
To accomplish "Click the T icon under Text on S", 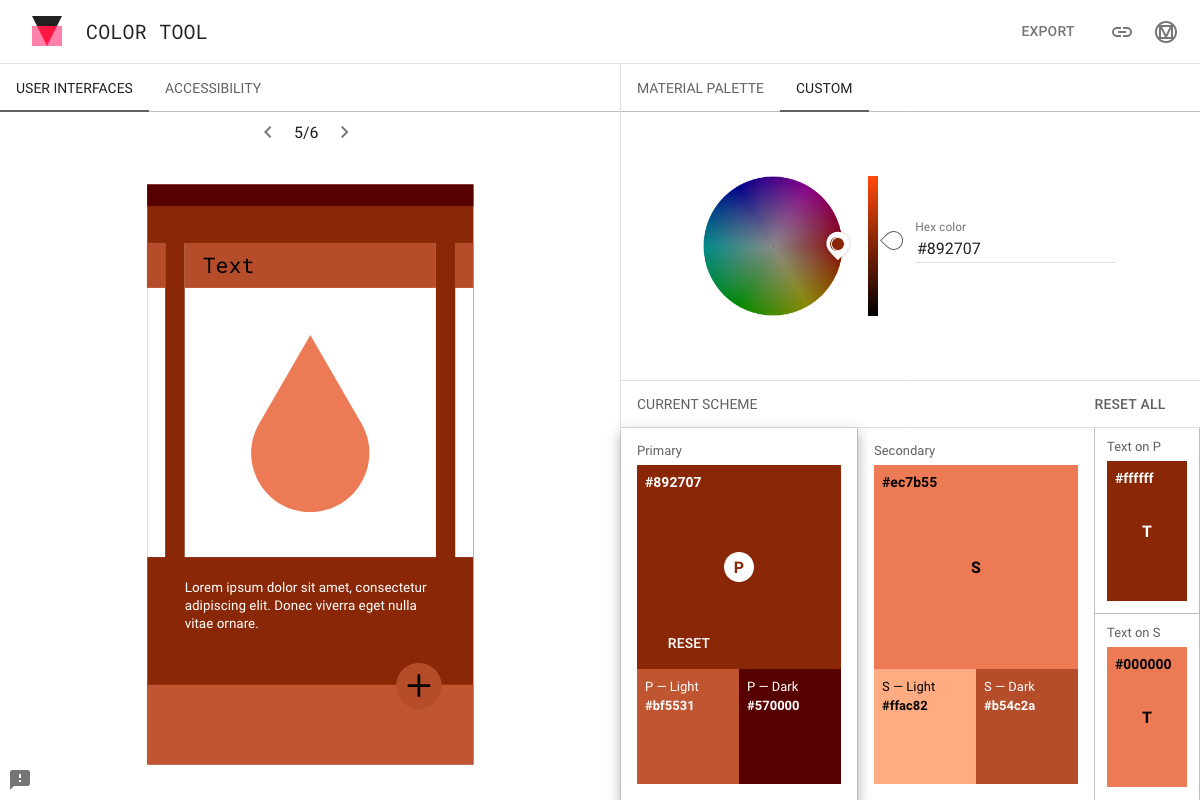I will pos(1146,717).
